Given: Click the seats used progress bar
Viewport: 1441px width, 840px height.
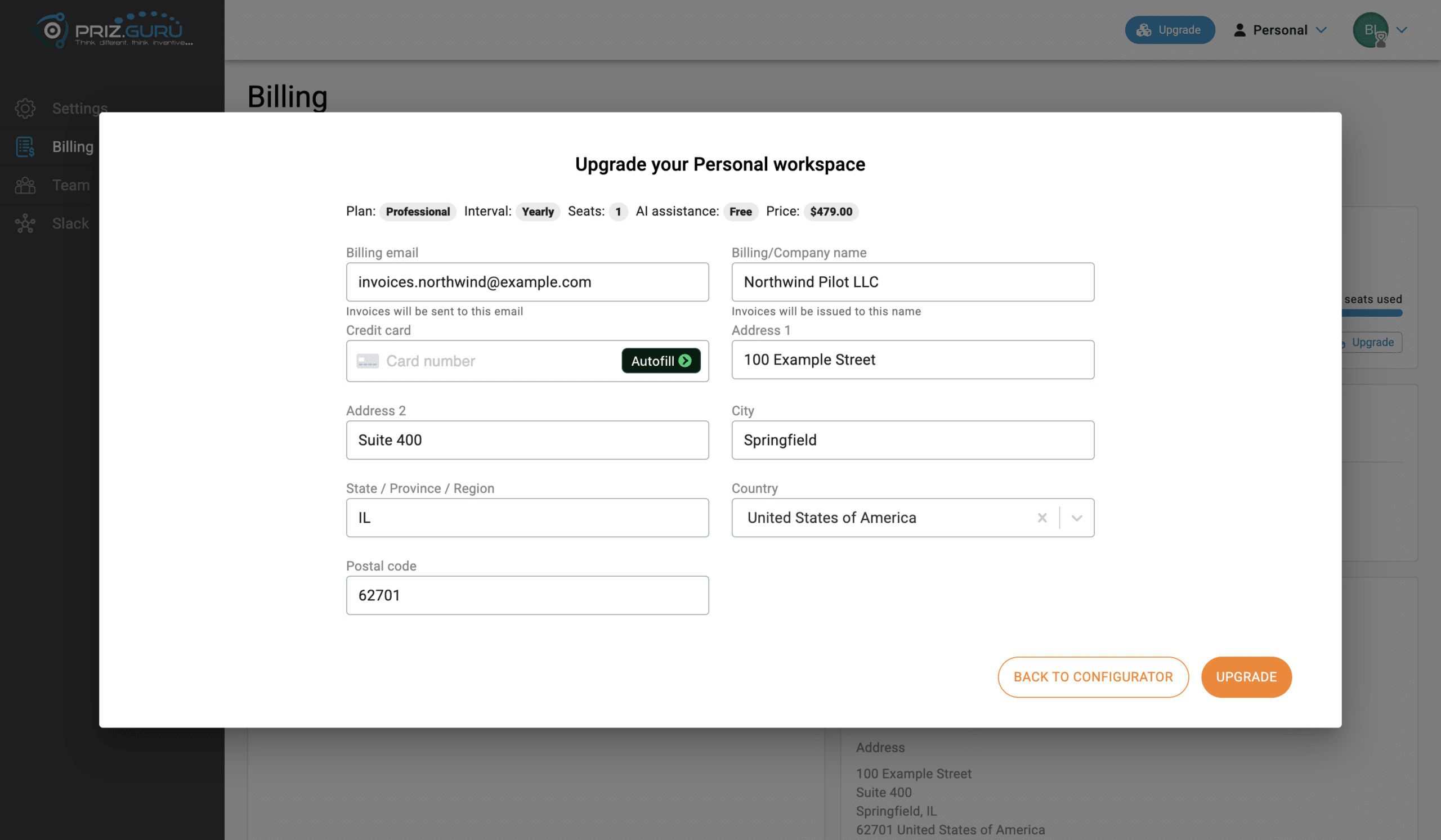Looking at the screenshot, I should coord(1371,313).
